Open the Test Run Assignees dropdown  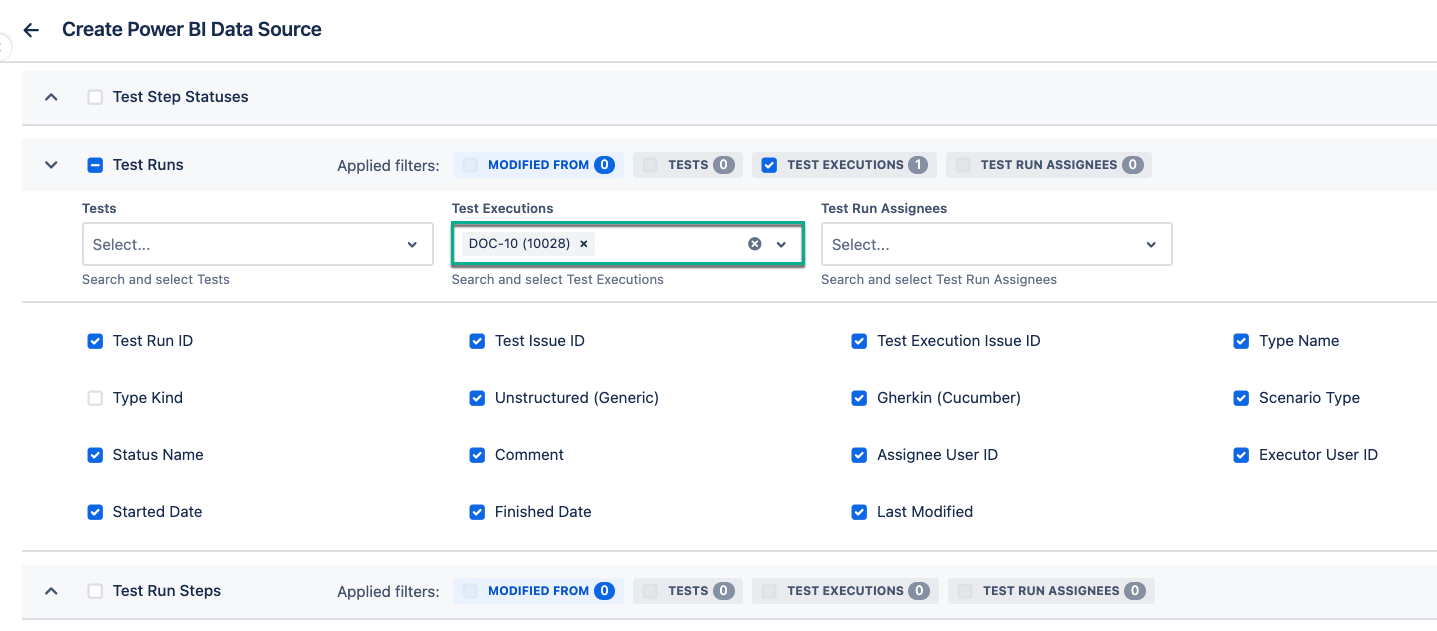pos(996,244)
